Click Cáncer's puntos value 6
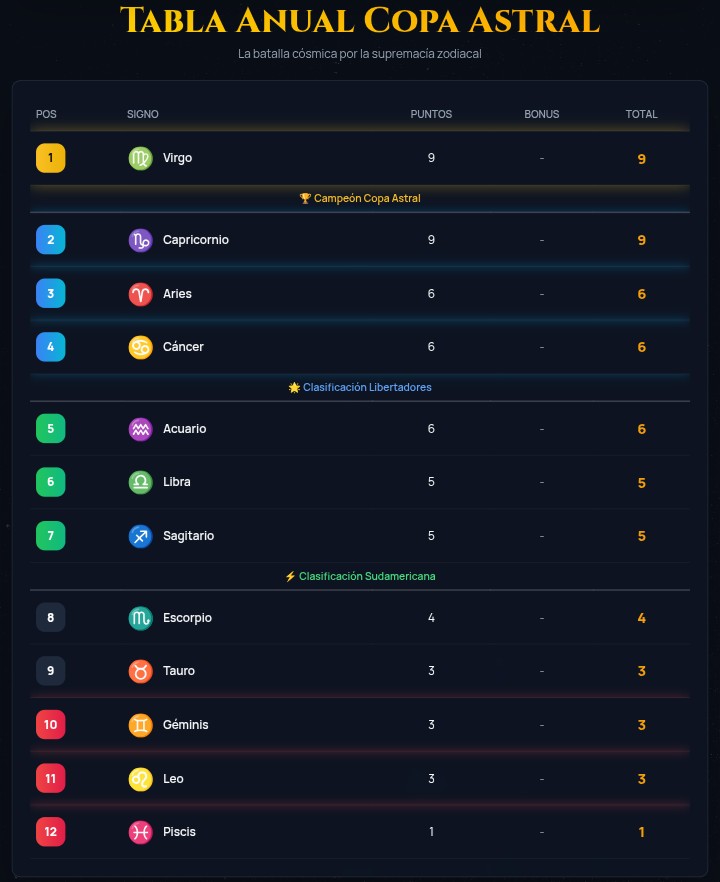720x882 pixels. tap(431, 347)
